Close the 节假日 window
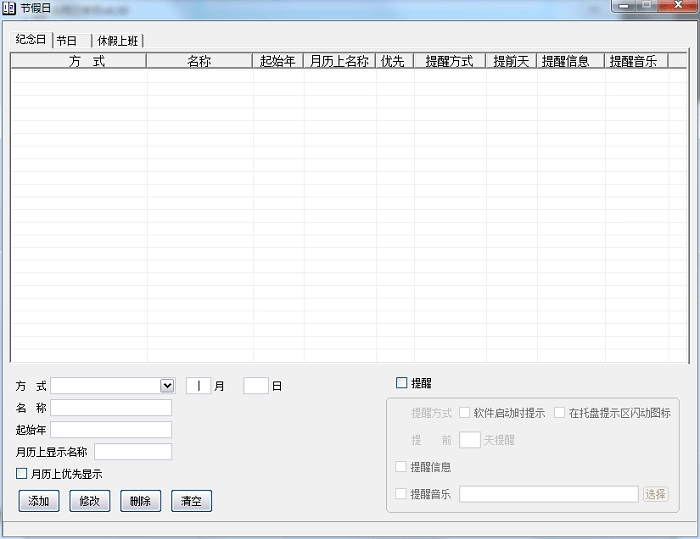The width and height of the screenshot is (700, 539). [x=676, y=6]
